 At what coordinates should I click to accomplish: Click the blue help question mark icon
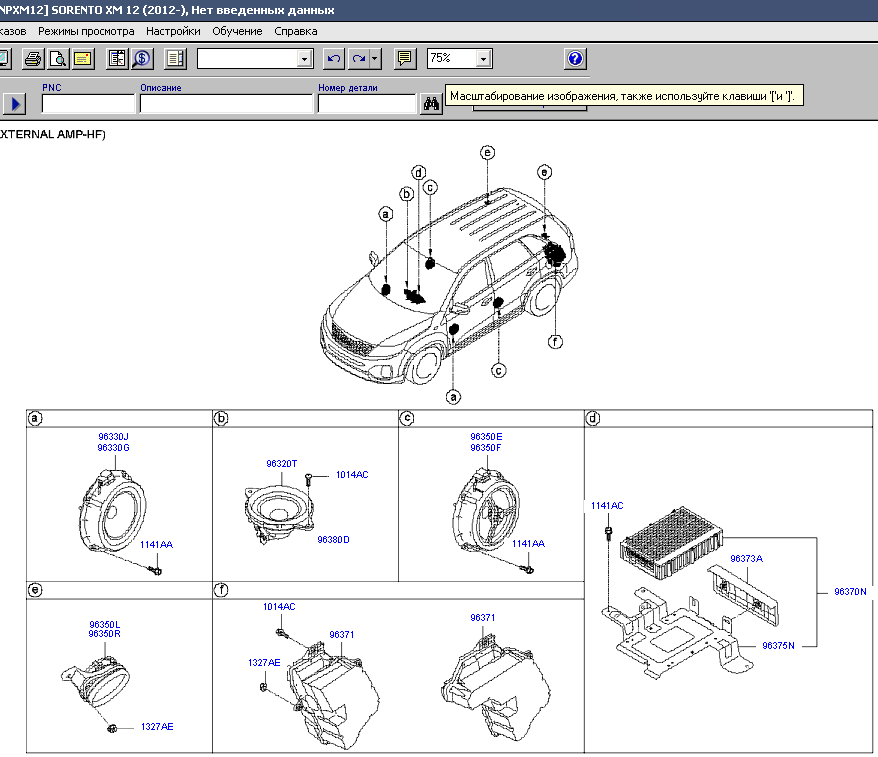point(575,59)
